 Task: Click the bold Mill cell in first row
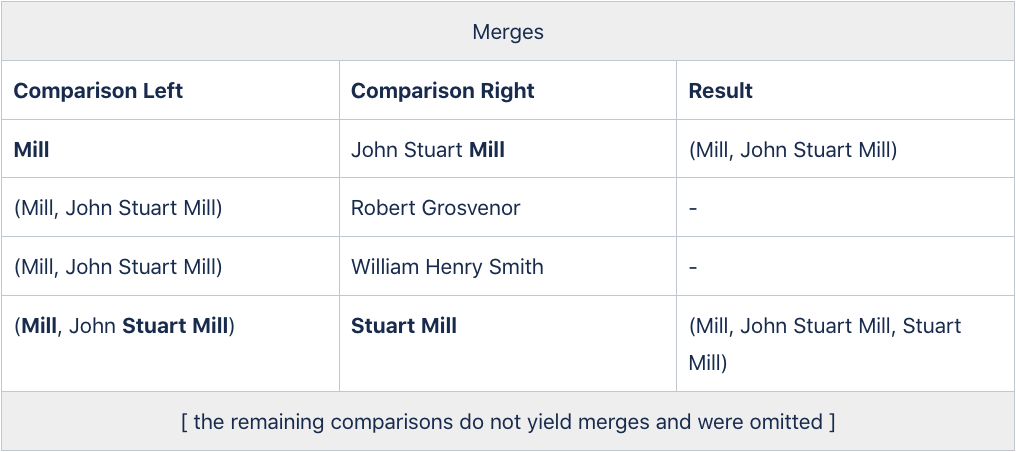(x=32, y=150)
